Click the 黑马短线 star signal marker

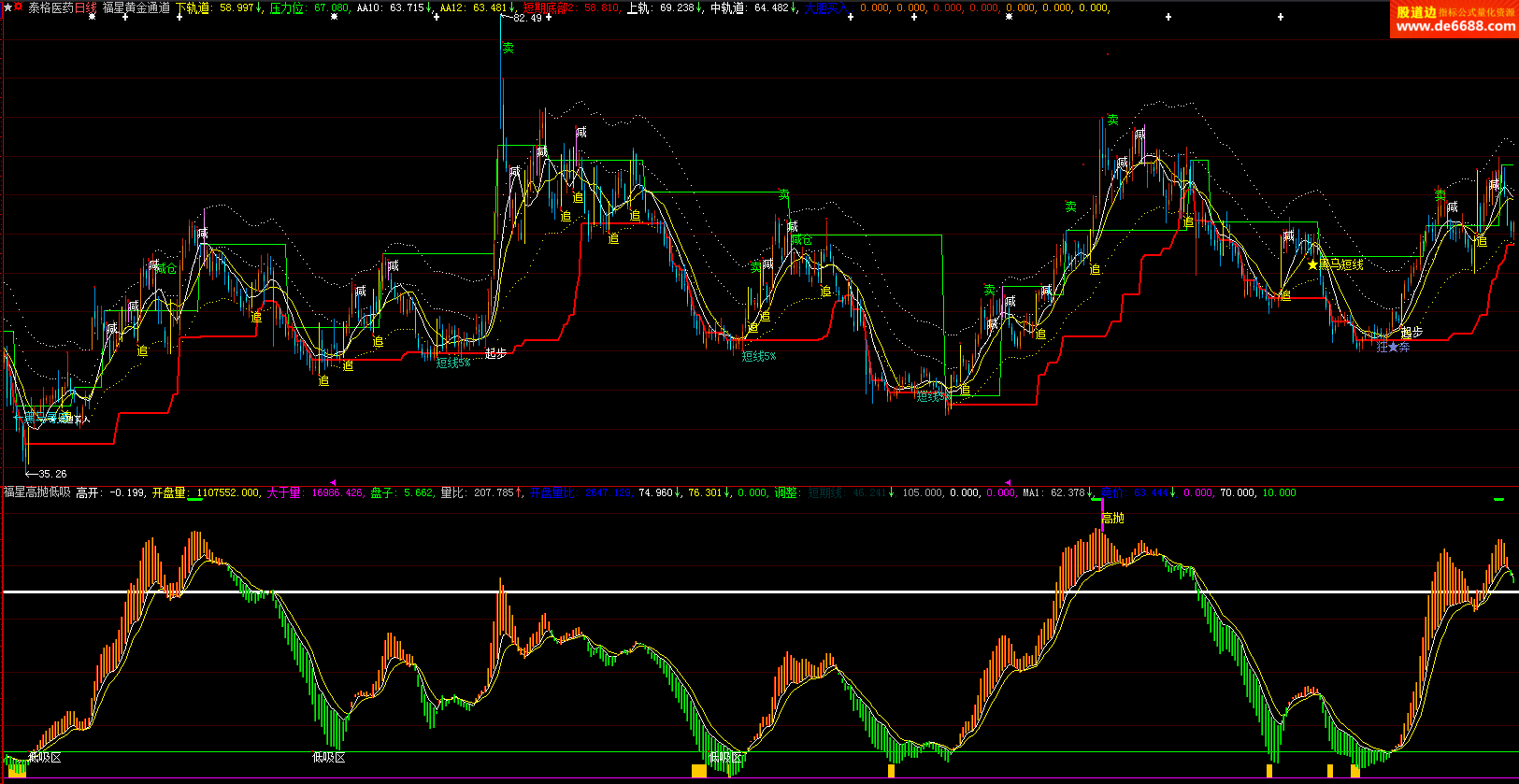coord(1335,265)
